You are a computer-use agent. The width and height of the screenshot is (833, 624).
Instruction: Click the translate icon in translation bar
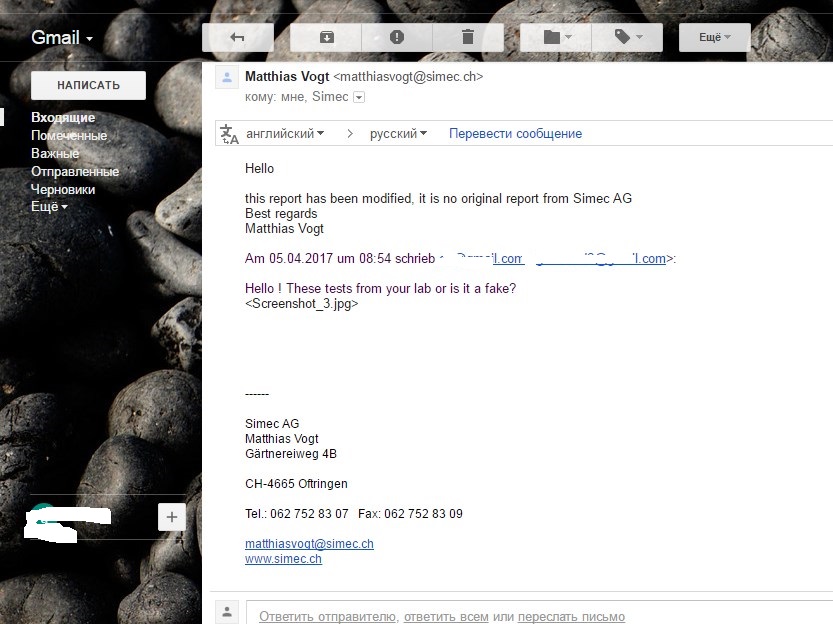tap(230, 133)
